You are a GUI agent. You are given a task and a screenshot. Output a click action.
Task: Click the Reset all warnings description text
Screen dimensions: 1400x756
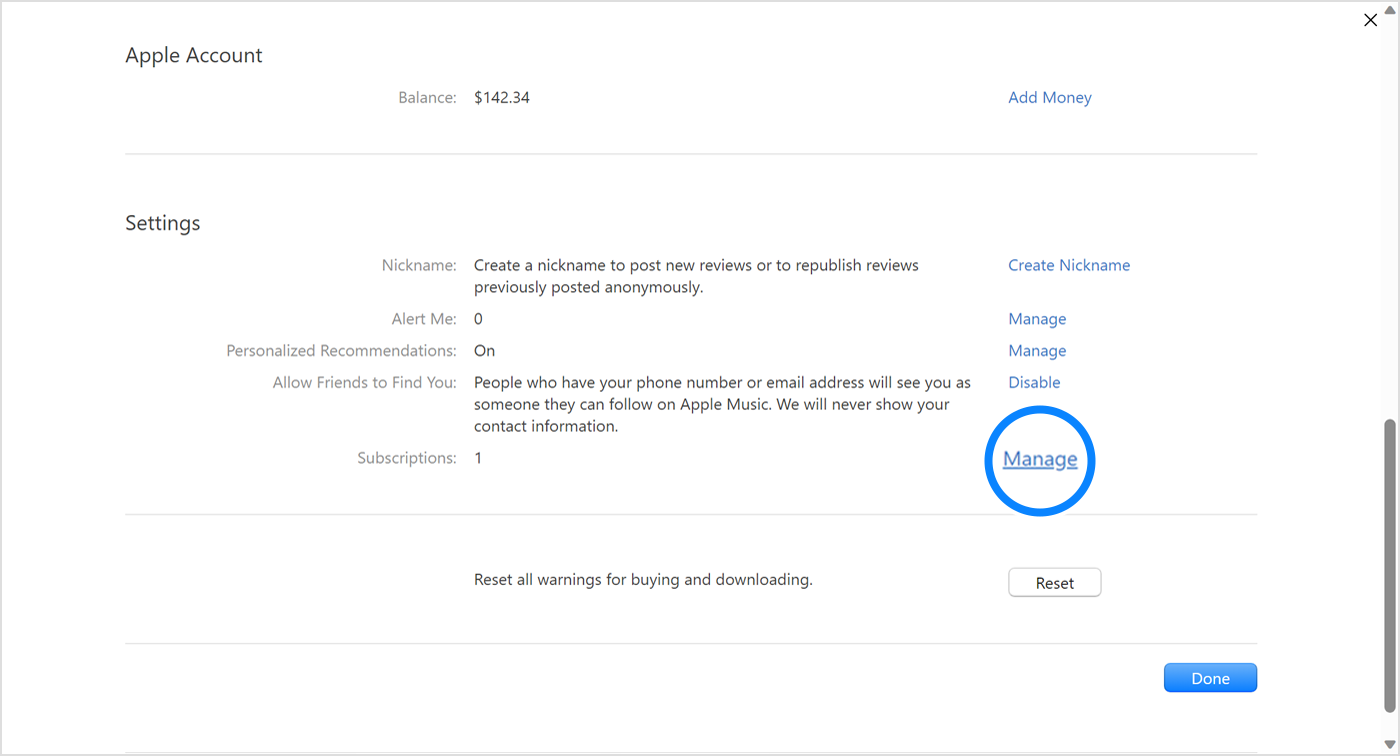[x=642, y=579]
